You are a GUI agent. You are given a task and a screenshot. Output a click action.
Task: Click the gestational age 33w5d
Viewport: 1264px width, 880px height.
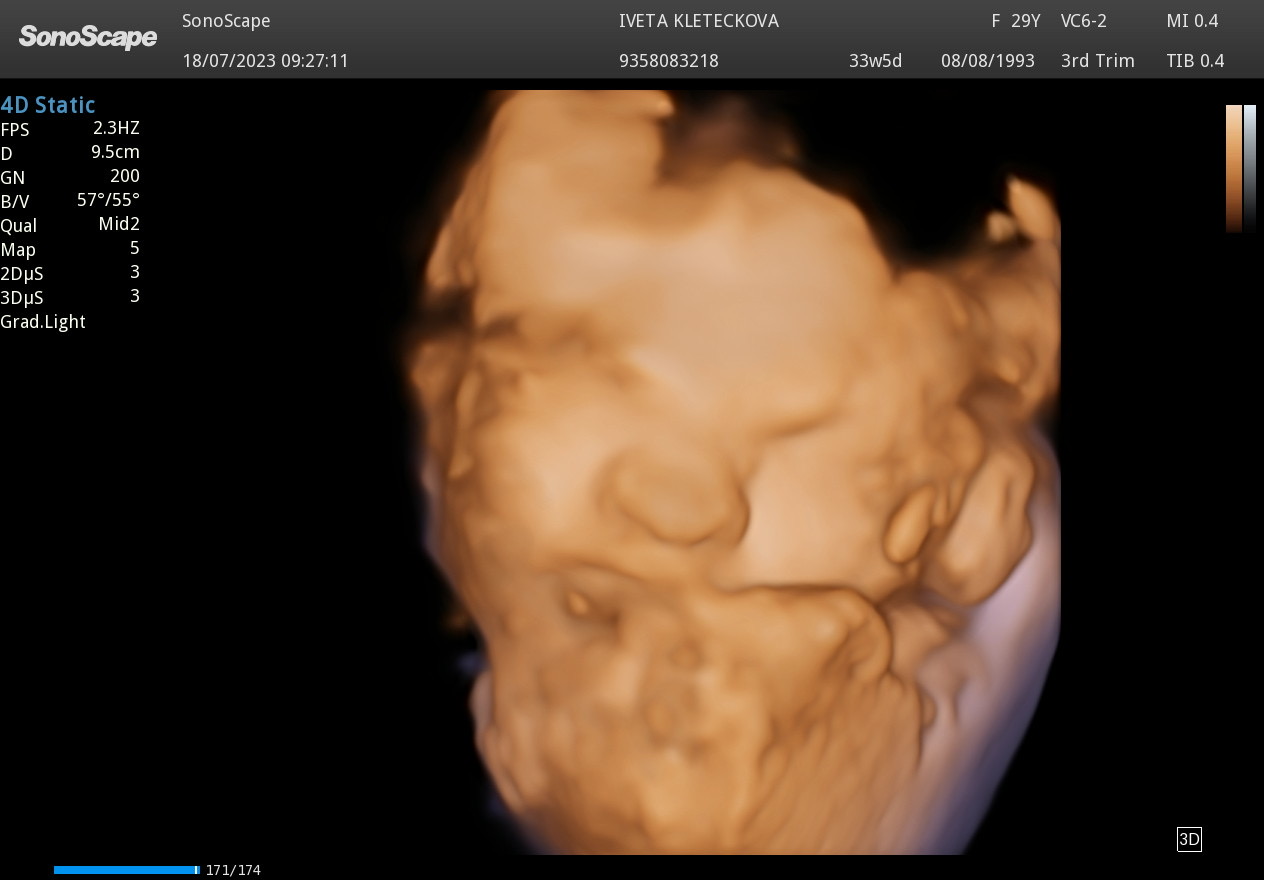[x=875, y=61]
